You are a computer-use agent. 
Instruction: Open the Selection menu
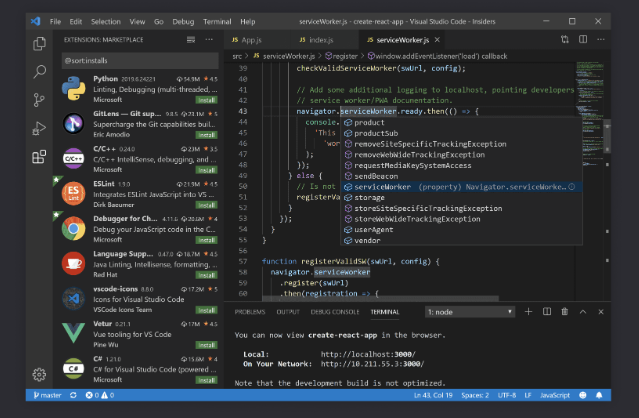pos(106,22)
